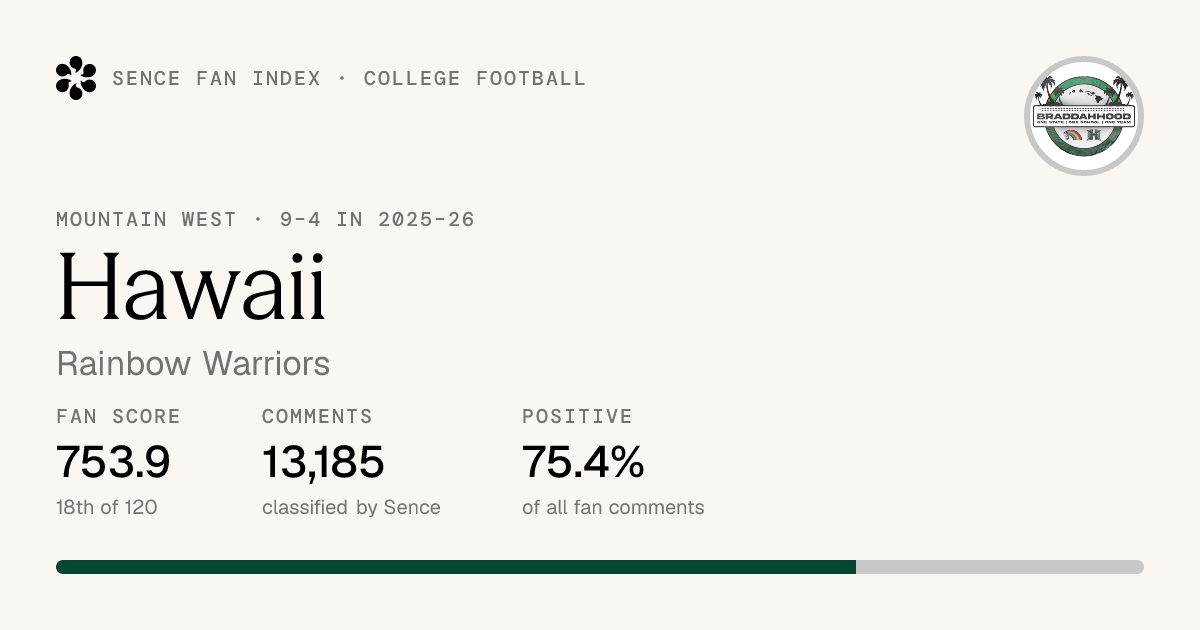Screen dimensions: 1200x630
Task: Open the Braddahhood circular team badge
Action: point(1084,116)
